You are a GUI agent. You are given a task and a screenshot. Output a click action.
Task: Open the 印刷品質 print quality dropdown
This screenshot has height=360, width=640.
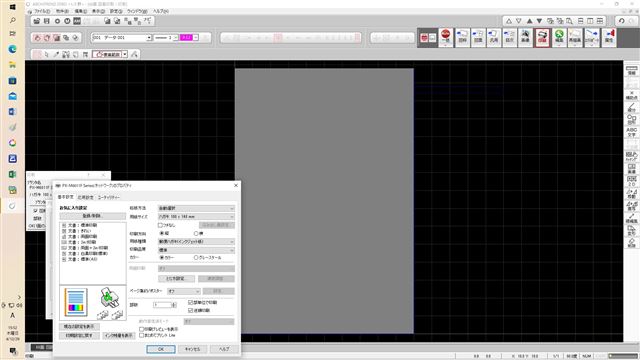pyautogui.click(x=196, y=250)
